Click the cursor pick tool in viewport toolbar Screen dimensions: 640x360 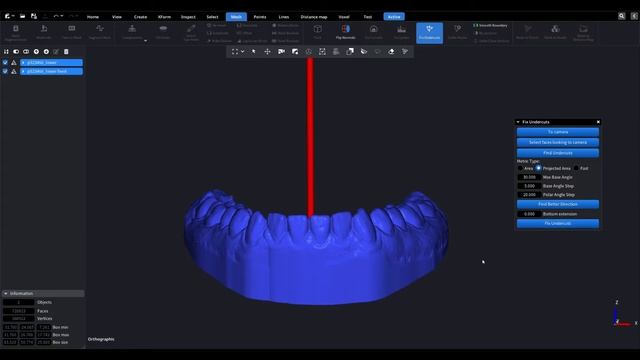(x=253, y=52)
